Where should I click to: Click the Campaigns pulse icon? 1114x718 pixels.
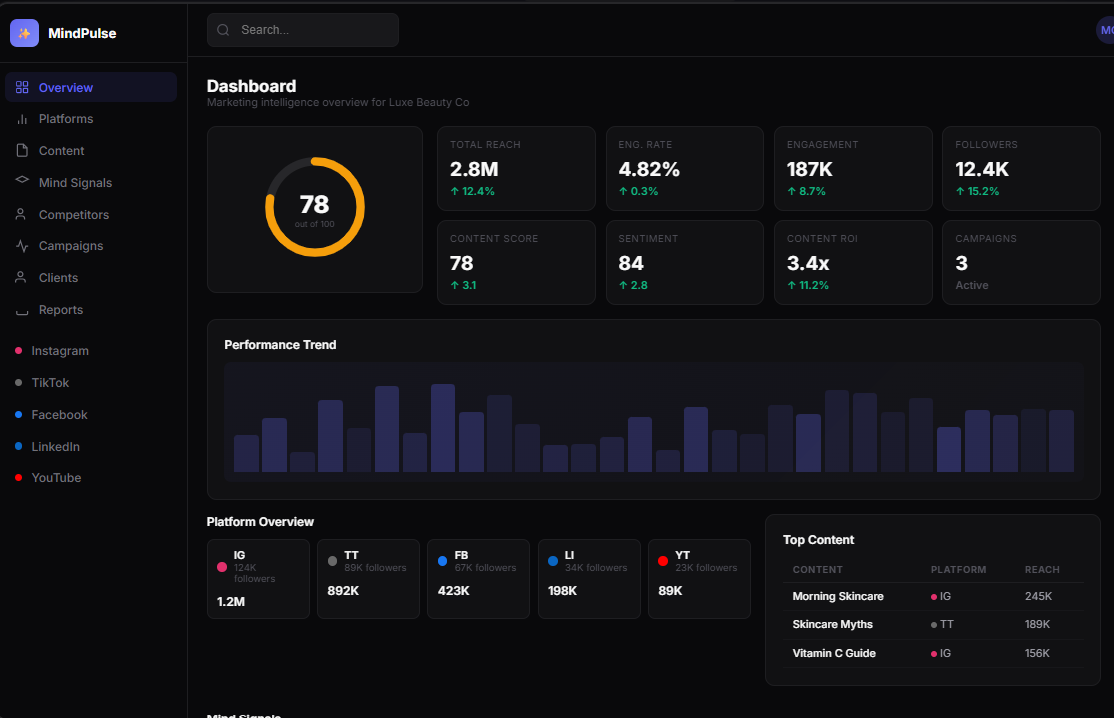click(x=22, y=246)
